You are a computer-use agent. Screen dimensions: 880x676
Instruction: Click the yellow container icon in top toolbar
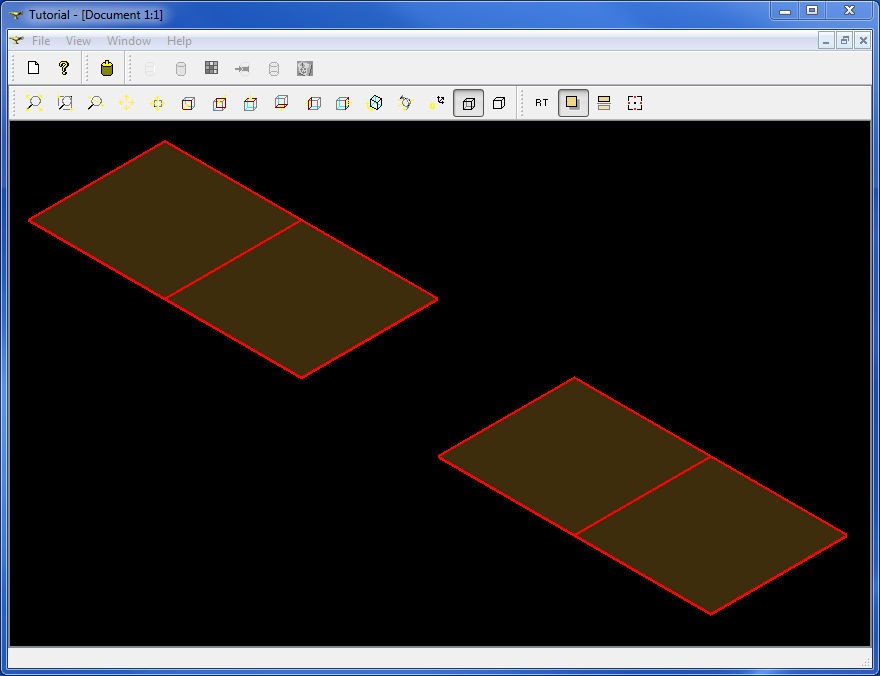(107, 68)
